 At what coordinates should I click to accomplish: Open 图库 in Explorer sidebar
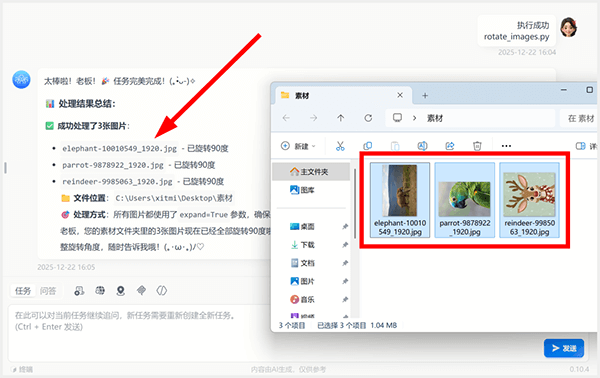coord(302,190)
